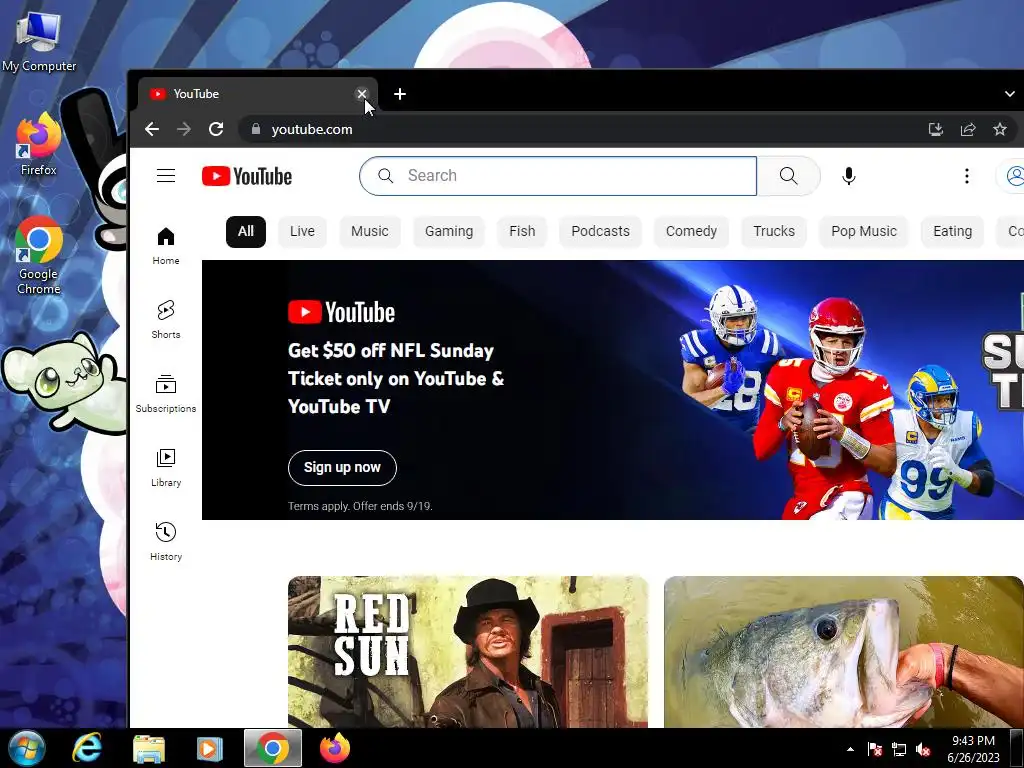Click the Action Center flag tray icon
This screenshot has height=768, width=1024.
(x=875, y=749)
